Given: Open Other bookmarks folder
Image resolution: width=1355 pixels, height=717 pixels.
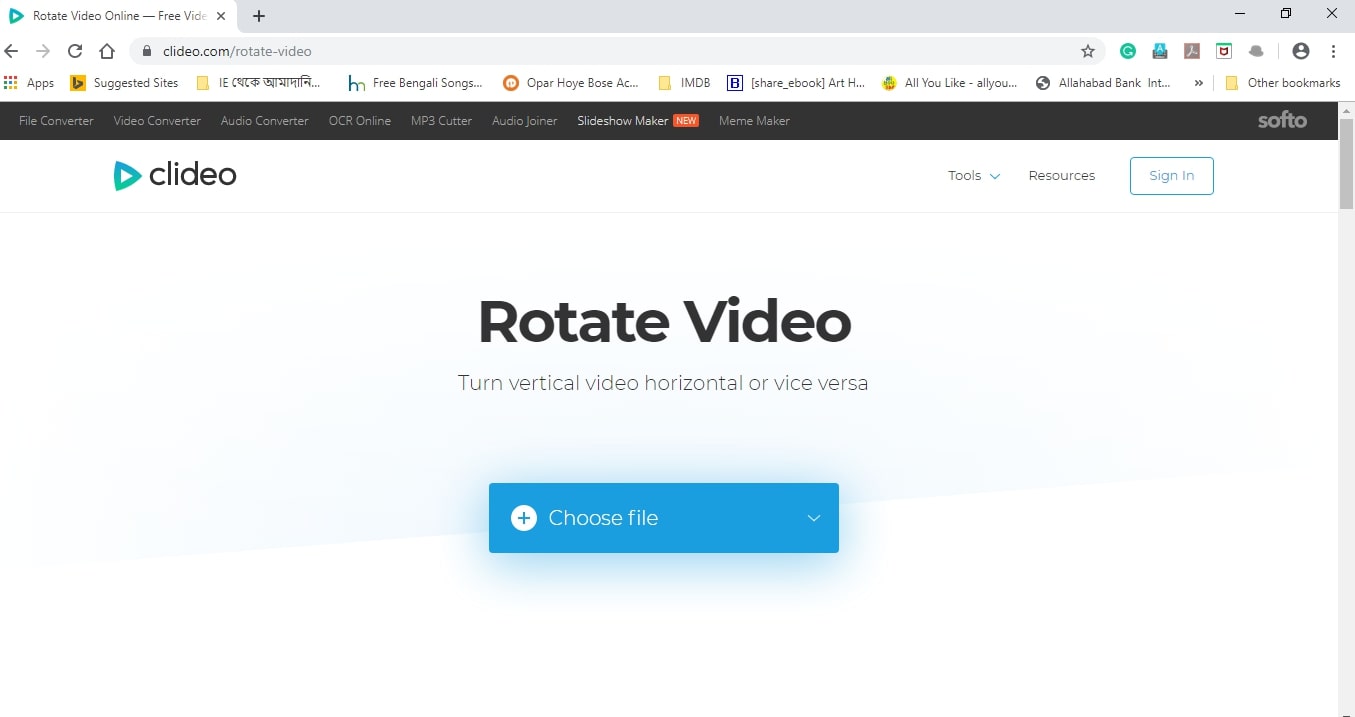Looking at the screenshot, I should [1282, 83].
